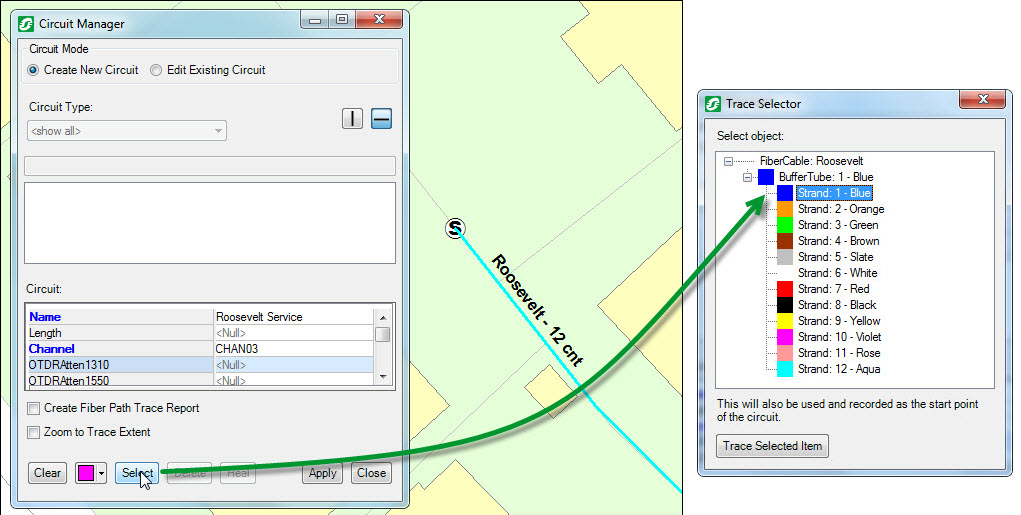The width and height of the screenshot is (1021, 515).
Task: Select Strand: 4 - Brown
Action: [x=839, y=241]
